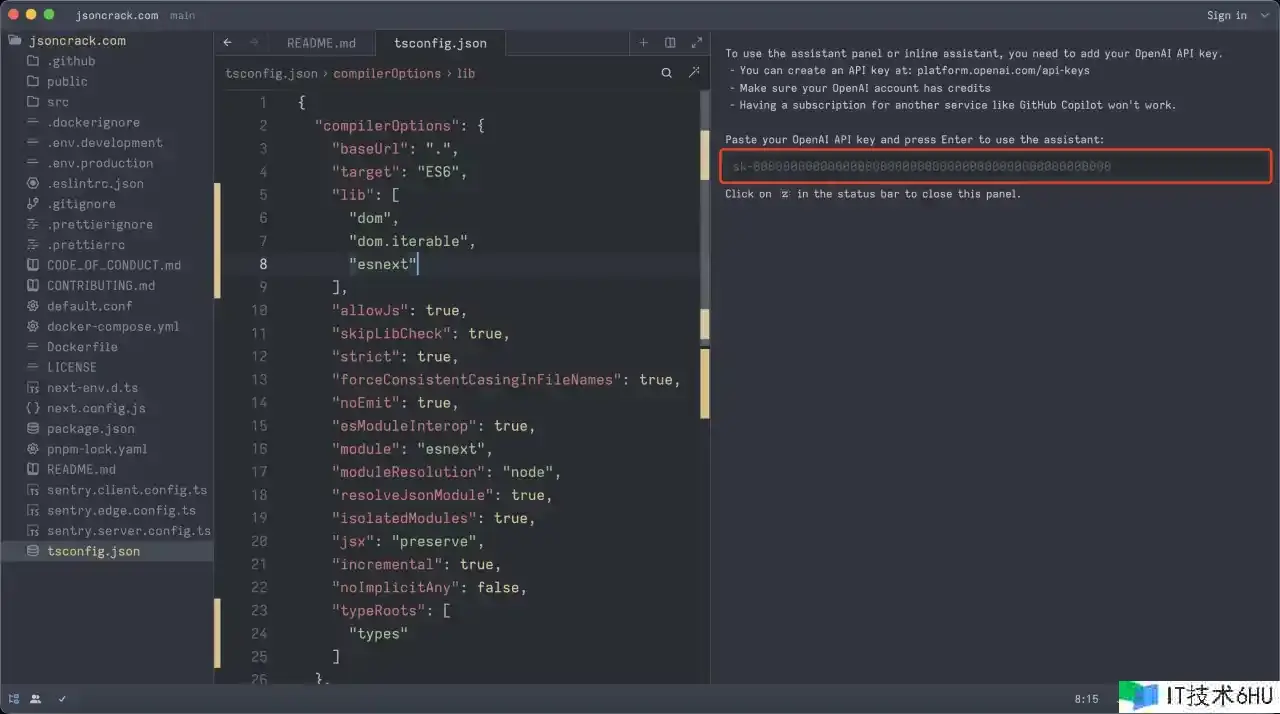Focus the OpenAI API key input field
Viewport: 1280px width, 714px height.
point(996,166)
